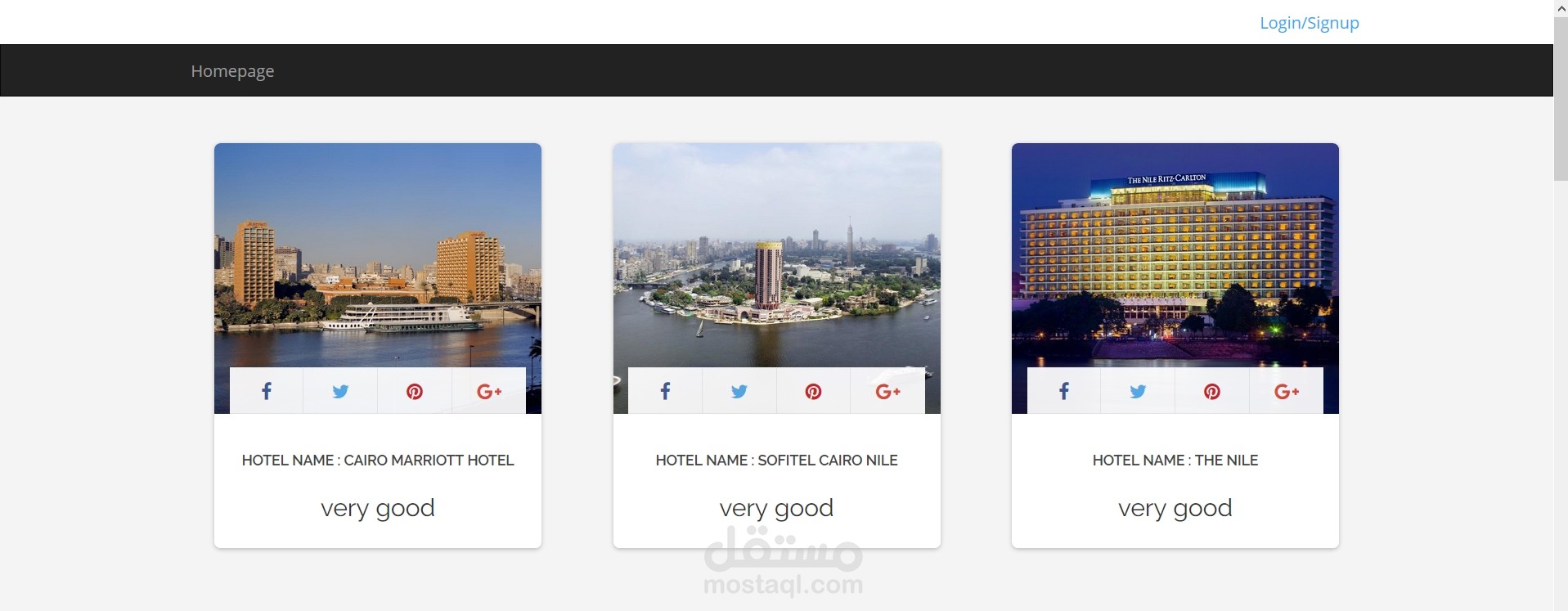
Task: Share The Nile hotel on Google Plus
Action: [1287, 391]
